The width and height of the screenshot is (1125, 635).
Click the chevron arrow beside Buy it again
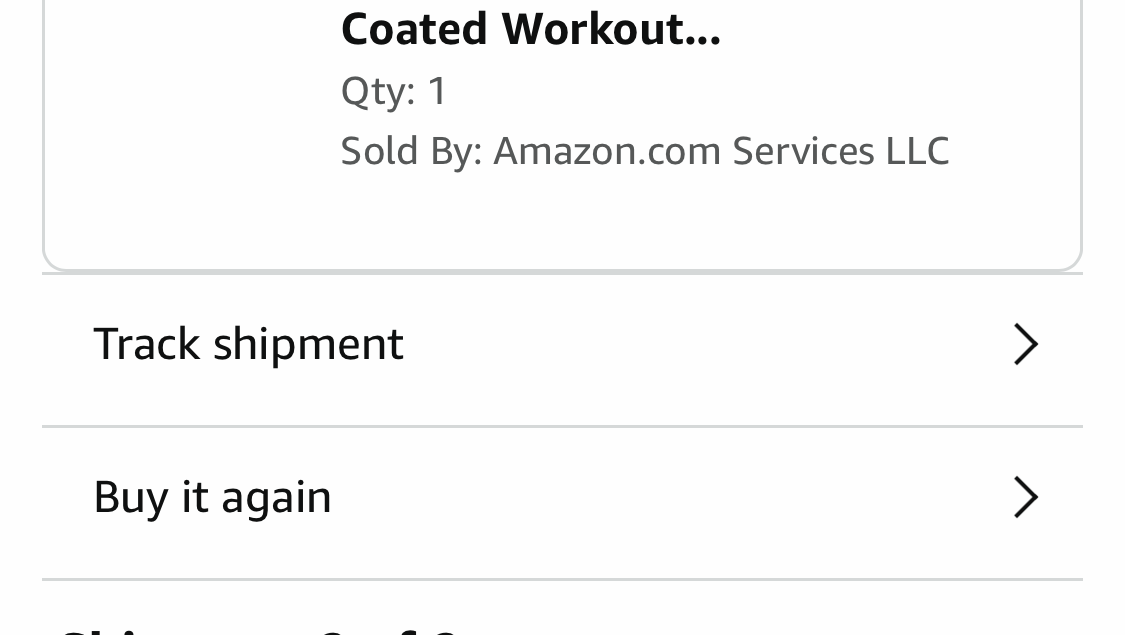[x=1025, y=497]
